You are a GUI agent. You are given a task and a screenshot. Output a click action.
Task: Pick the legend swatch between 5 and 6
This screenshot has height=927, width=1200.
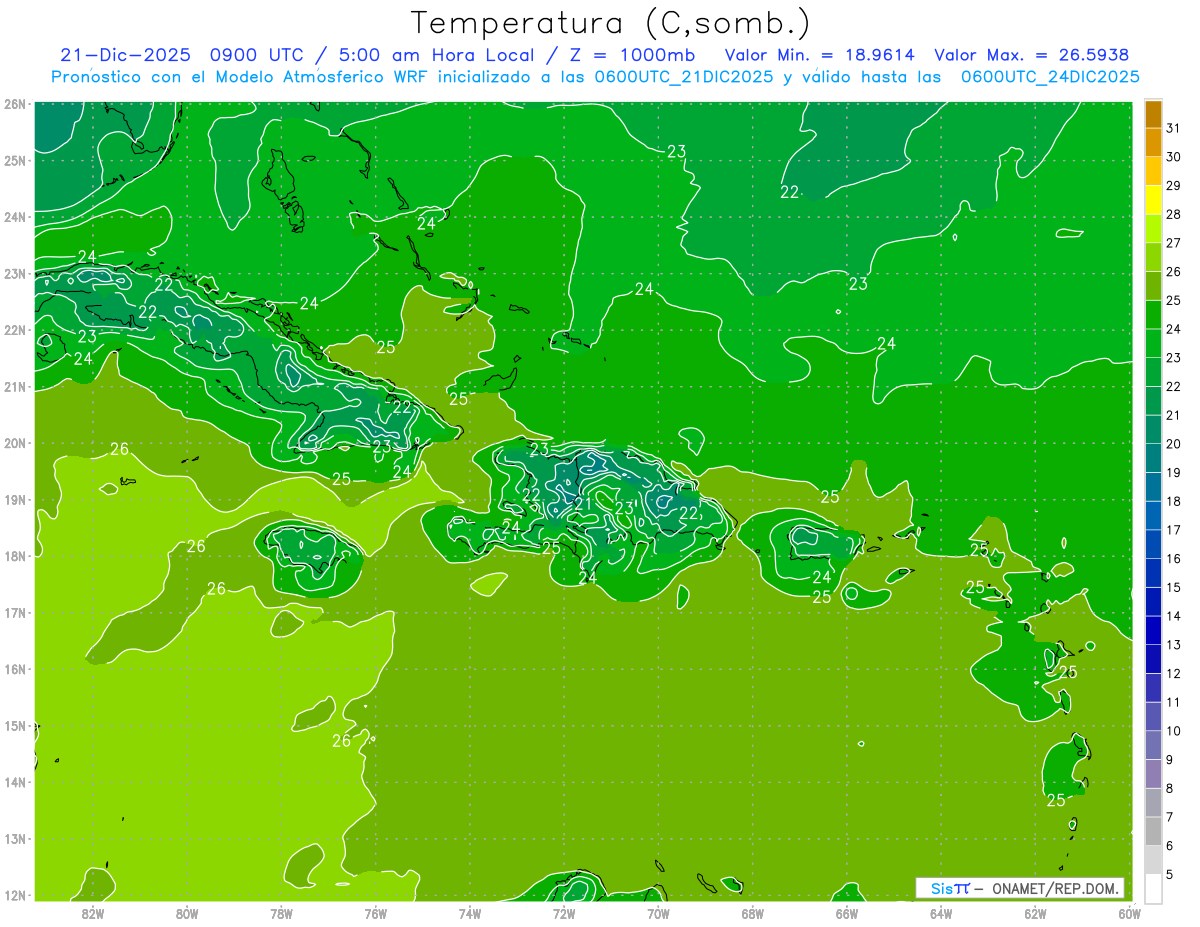click(1154, 860)
